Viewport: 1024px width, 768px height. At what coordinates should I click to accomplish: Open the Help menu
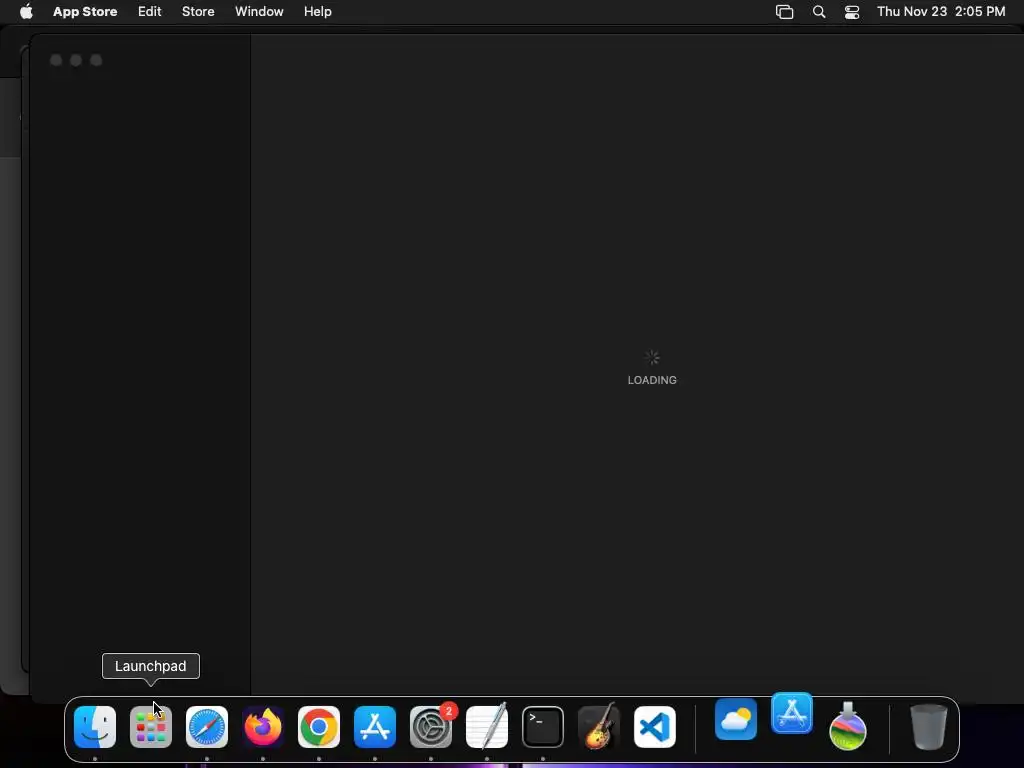(317, 12)
